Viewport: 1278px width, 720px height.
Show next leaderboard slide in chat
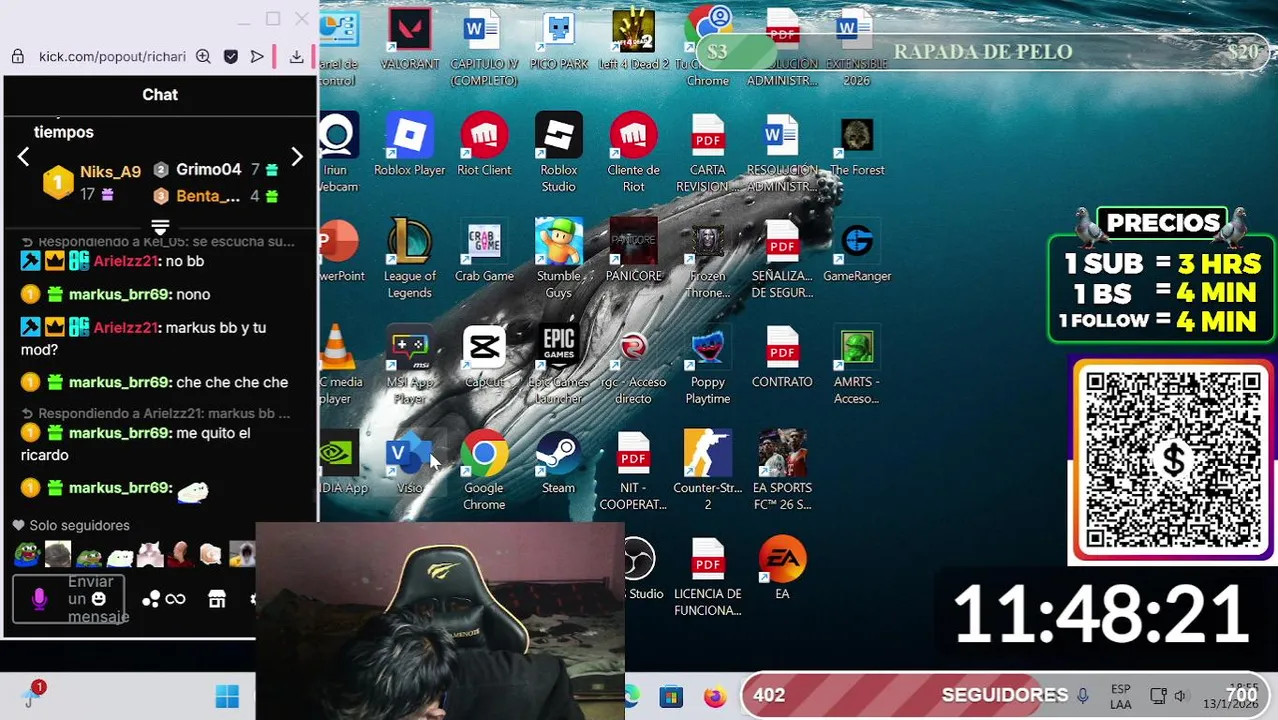(x=297, y=157)
